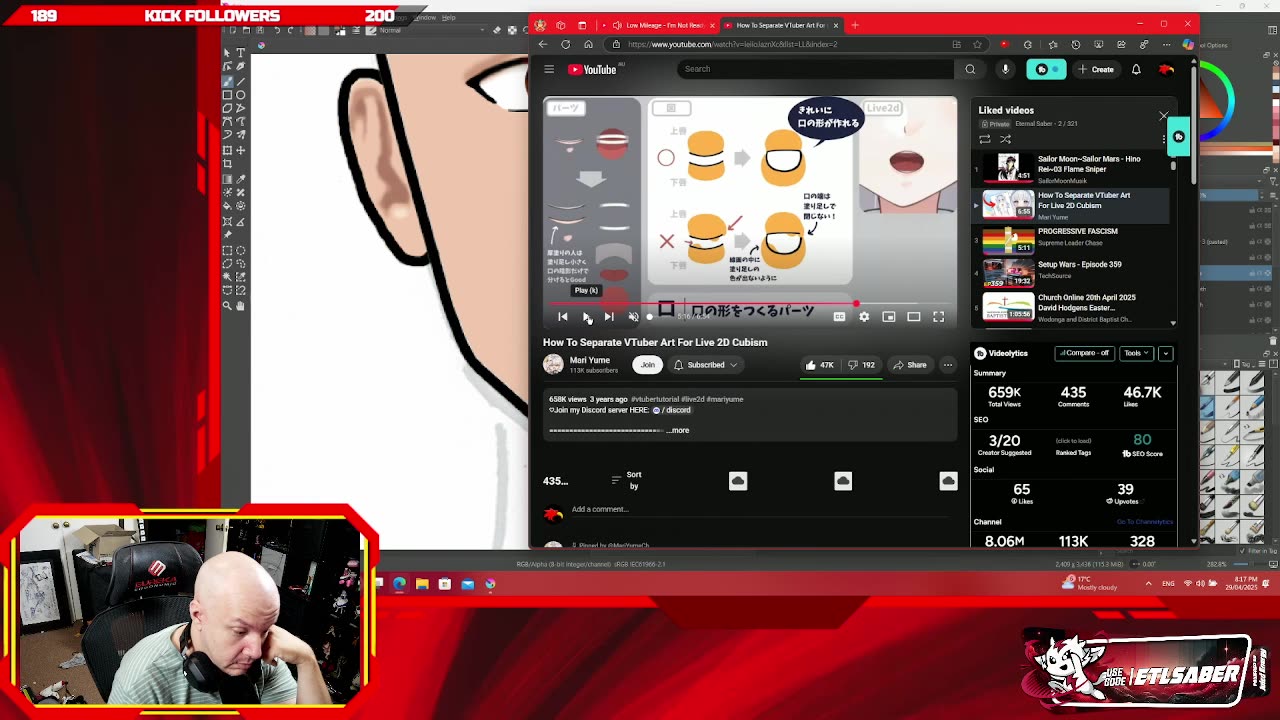Unmute the video with the speaker icon
1280x720 pixels.
633,316
